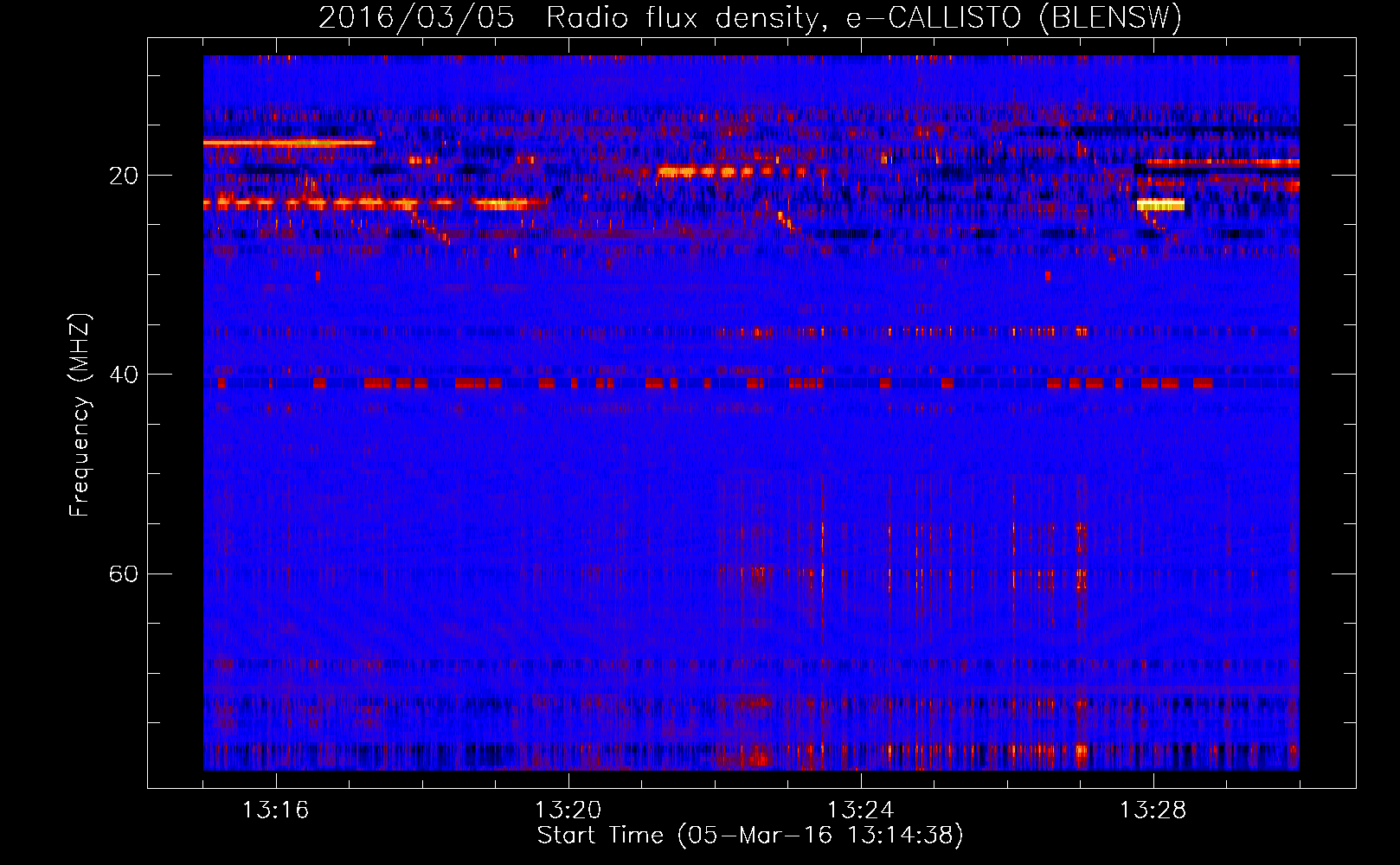Click the 13:16 time tick label
Screen dimensions: 1400x865
[x=275, y=811]
